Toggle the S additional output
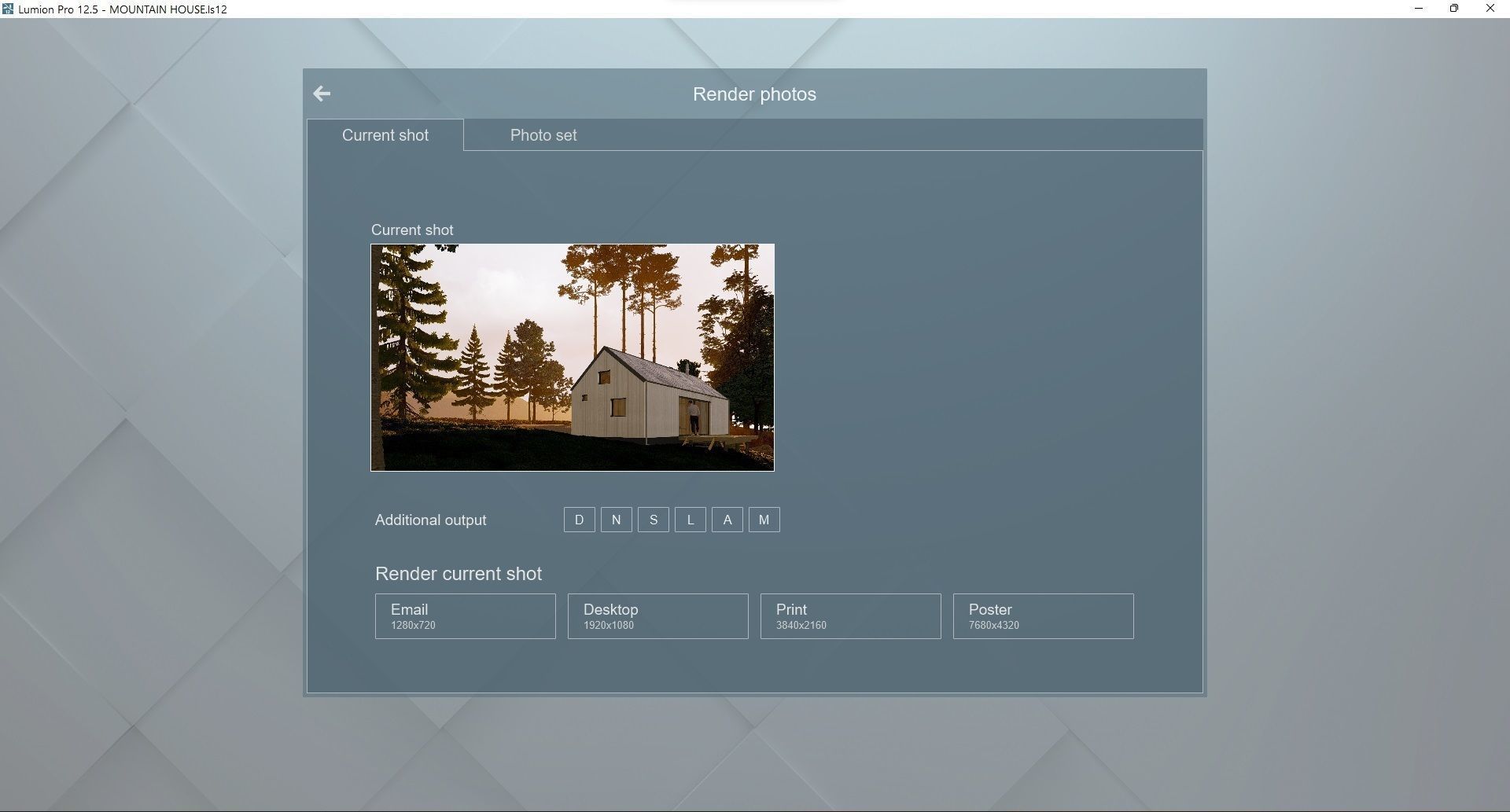This screenshot has width=1510, height=812. pyautogui.click(x=654, y=520)
